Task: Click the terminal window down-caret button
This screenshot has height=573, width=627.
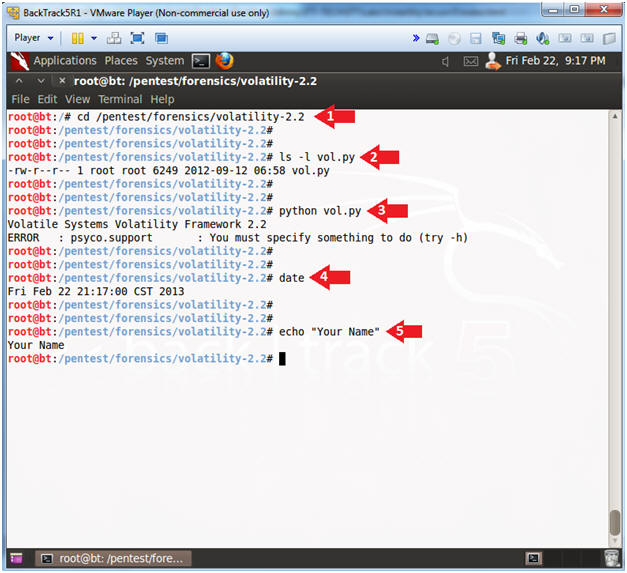Action: coord(41,81)
